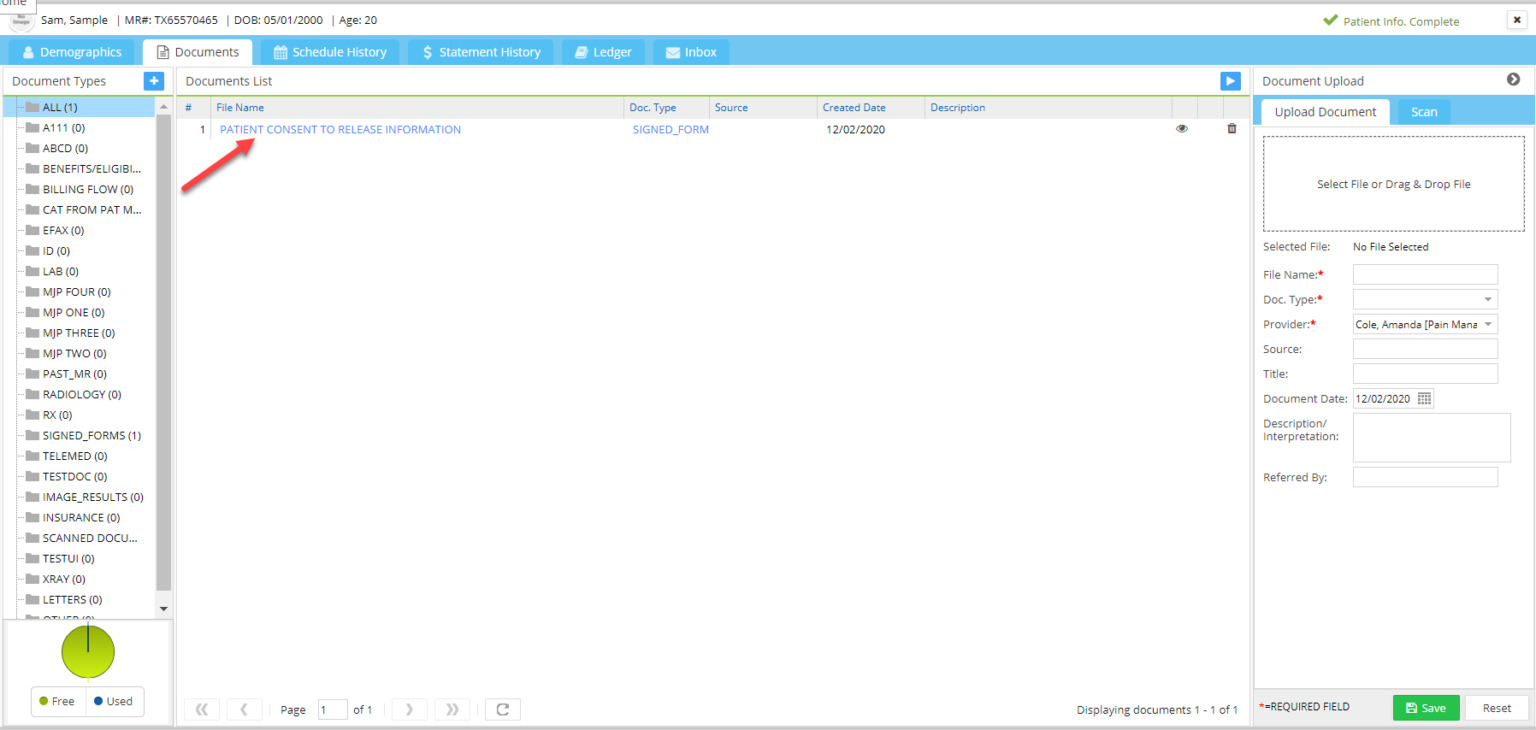Go to the last page of documents
Screen dimensions: 1536x730
(452, 709)
